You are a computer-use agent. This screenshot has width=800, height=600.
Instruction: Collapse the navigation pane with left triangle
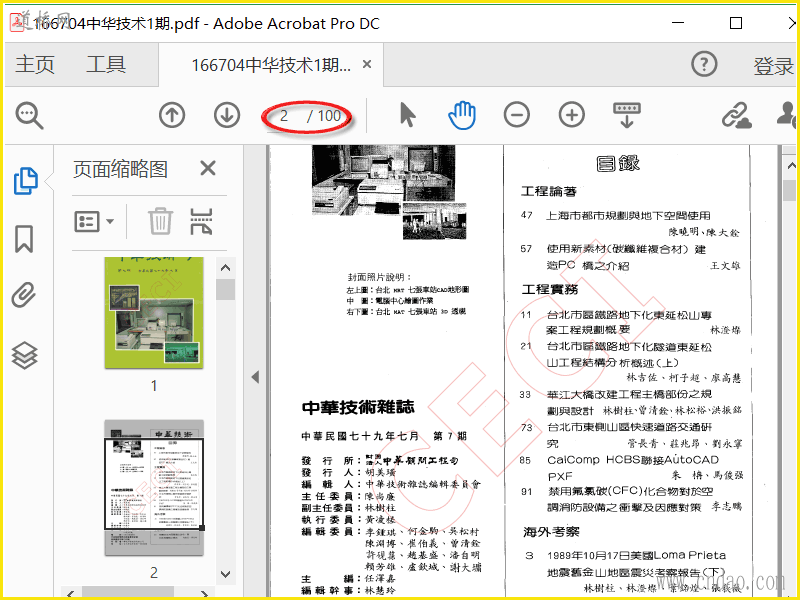pos(256,377)
